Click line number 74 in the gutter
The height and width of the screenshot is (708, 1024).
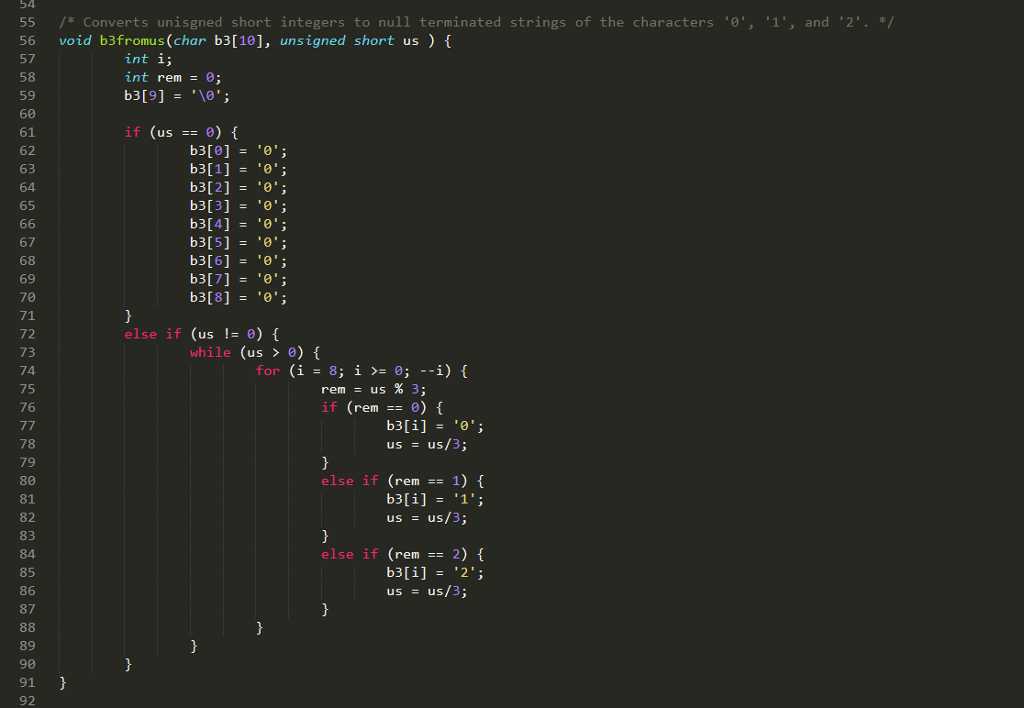[27, 371]
